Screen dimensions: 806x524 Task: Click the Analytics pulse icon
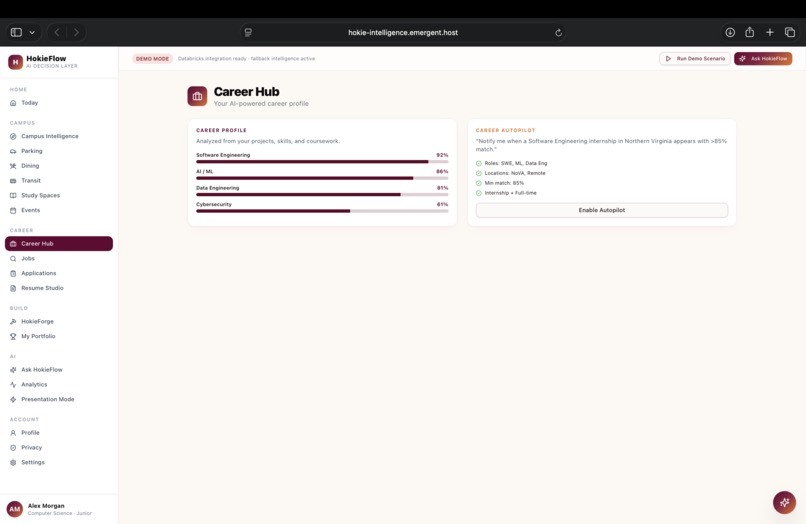(13, 385)
